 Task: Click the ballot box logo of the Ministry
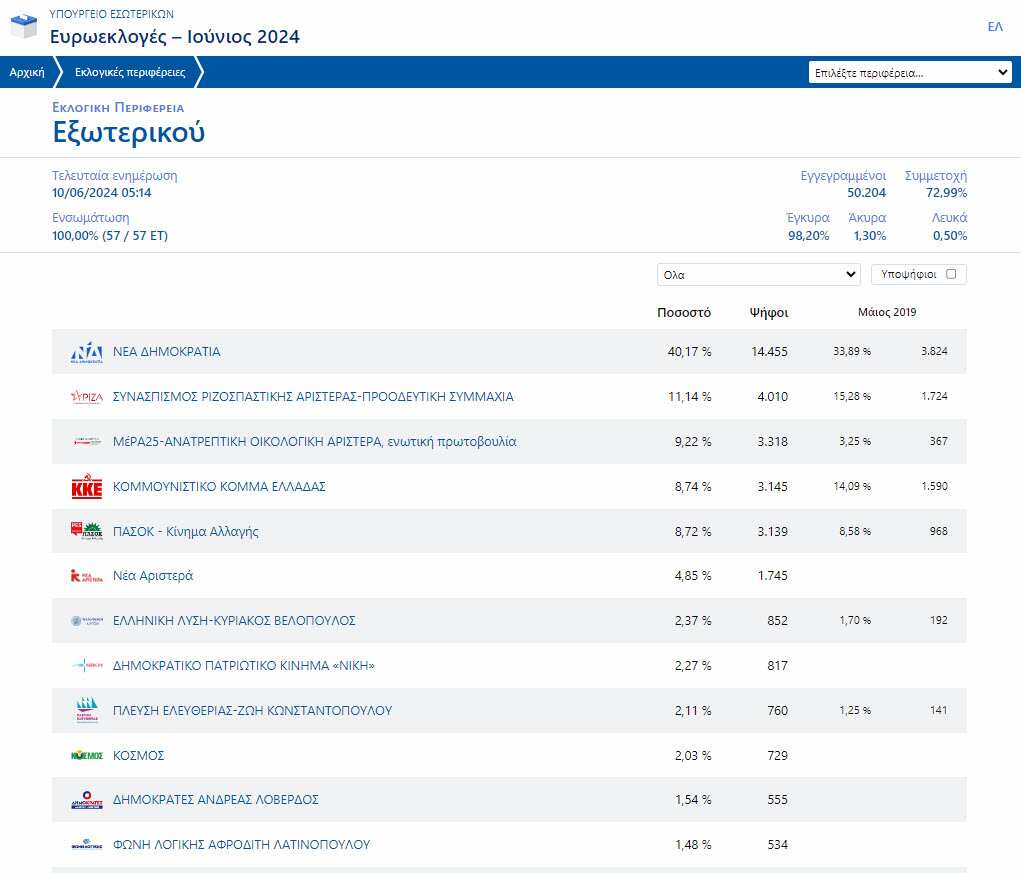22,25
